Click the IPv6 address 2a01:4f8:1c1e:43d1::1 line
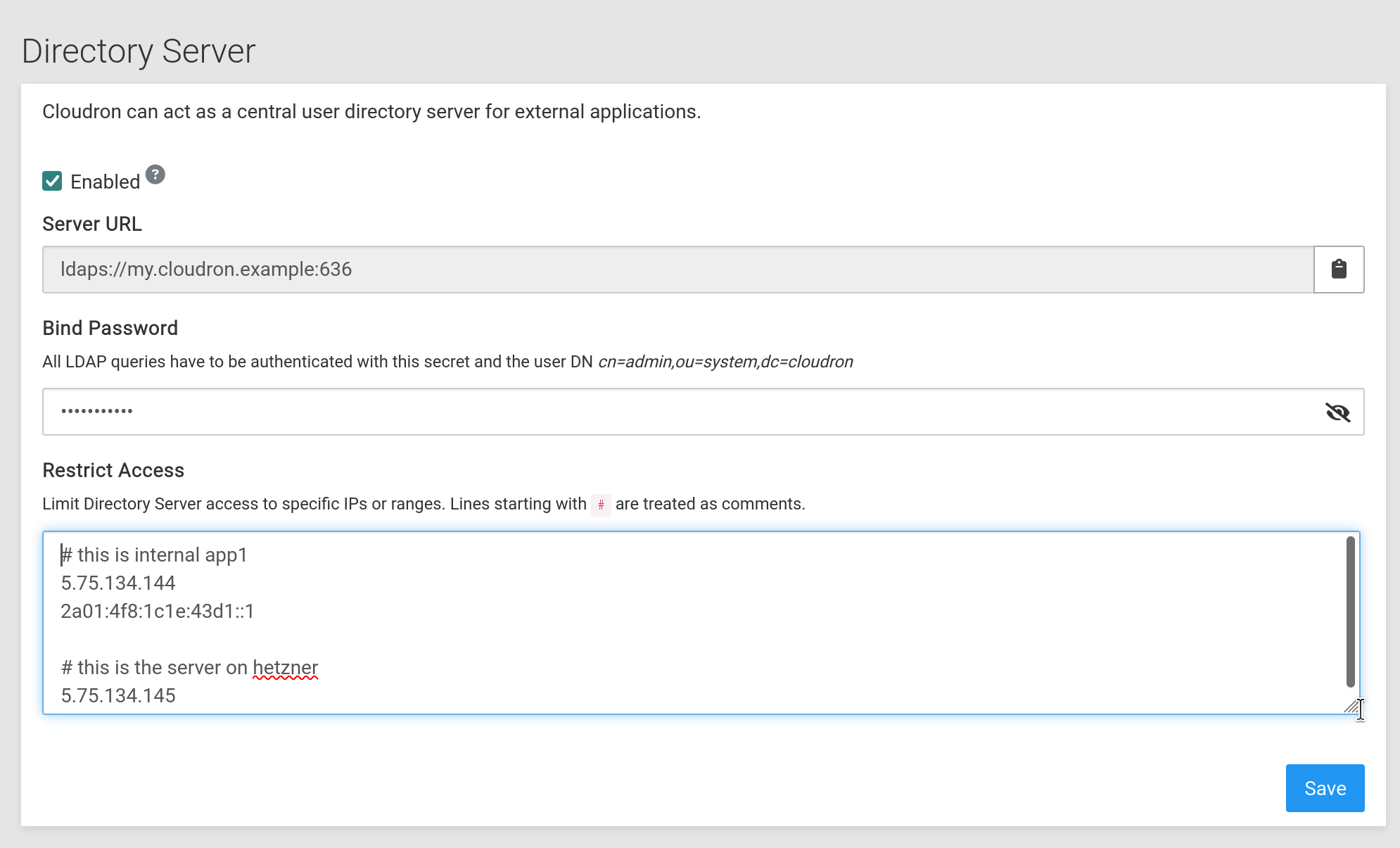 pyautogui.click(x=158, y=612)
